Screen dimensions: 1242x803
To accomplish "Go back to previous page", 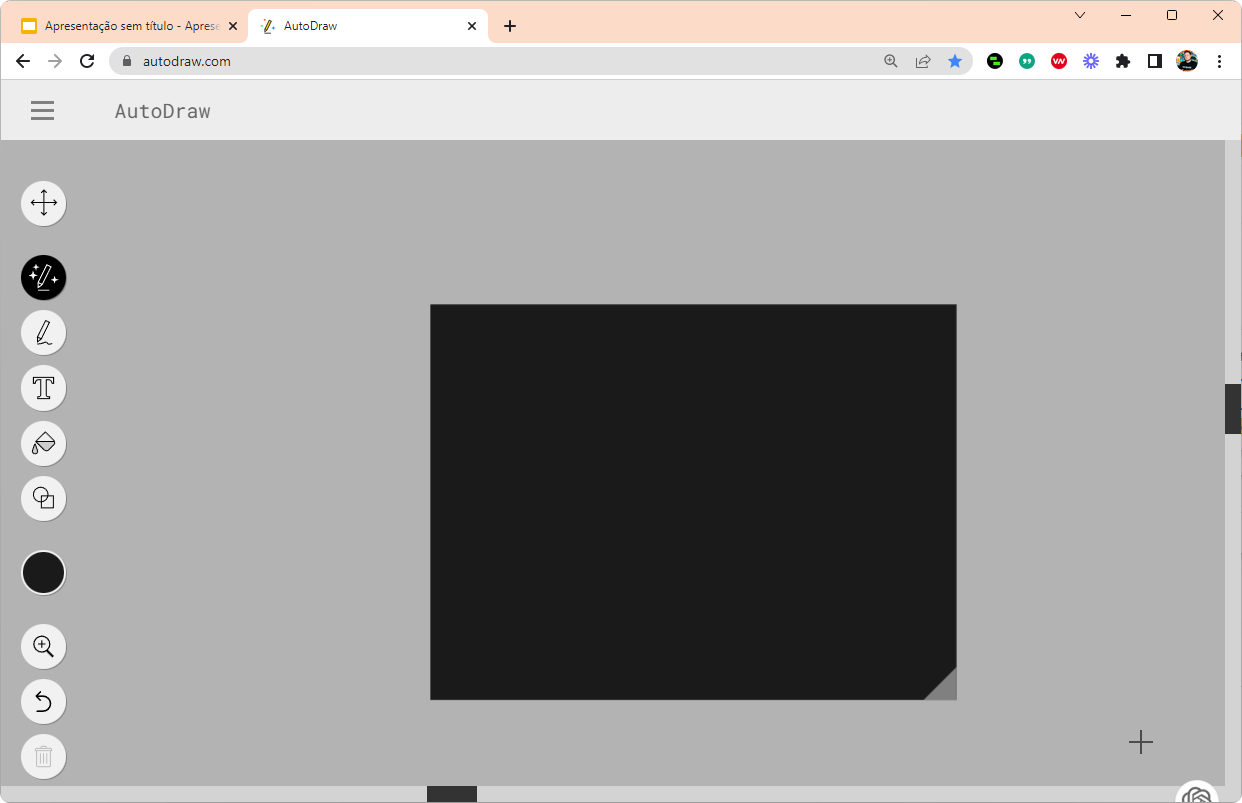I will pyautogui.click(x=23, y=61).
